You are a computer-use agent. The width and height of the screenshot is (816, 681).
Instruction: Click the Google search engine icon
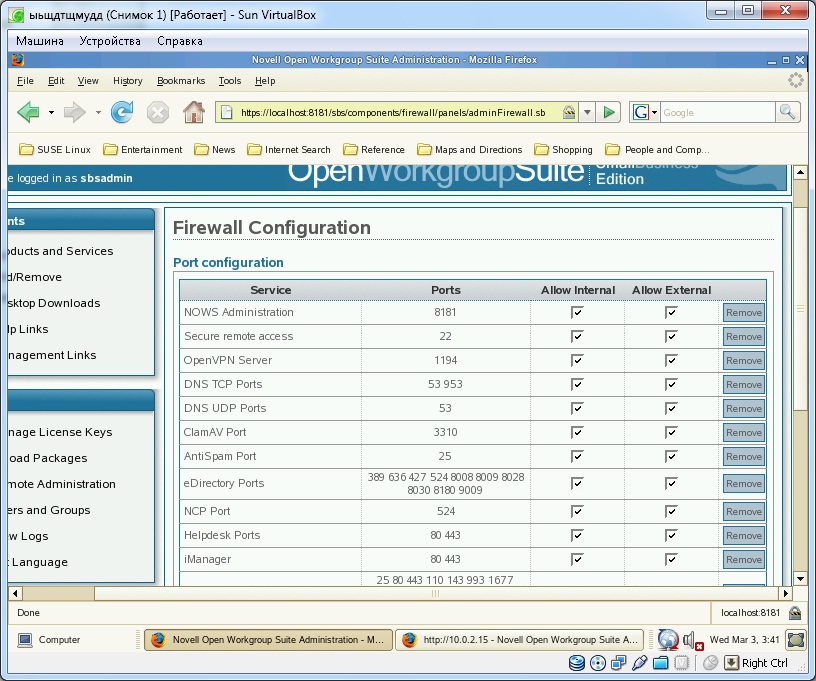[x=641, y=112]
